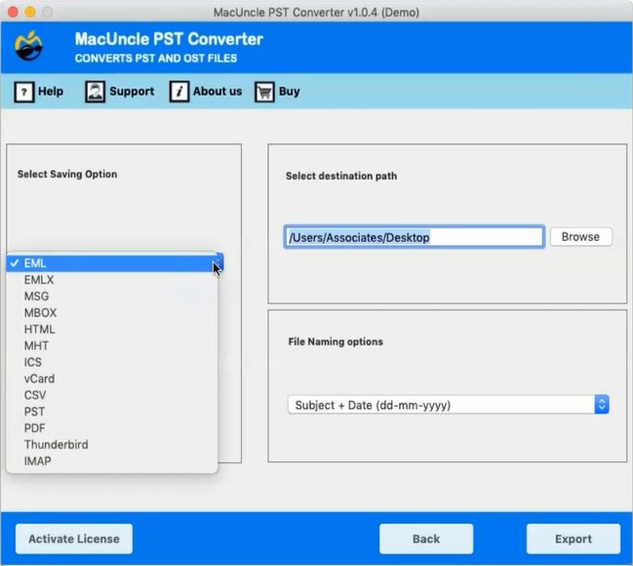Open the Support text label
Image resolution: width=633 pixels, height=566 pixels.
click(x=132, y=91)
